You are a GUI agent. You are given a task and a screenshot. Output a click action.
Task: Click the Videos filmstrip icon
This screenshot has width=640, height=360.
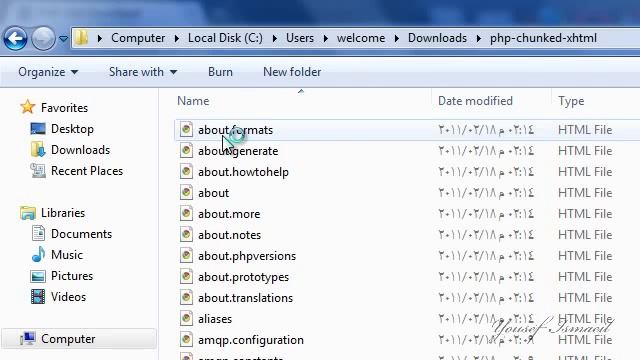tap(38, 297)
